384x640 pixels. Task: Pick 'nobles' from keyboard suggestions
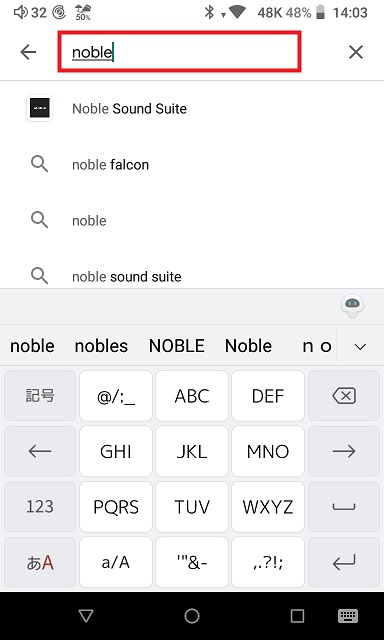101,346
